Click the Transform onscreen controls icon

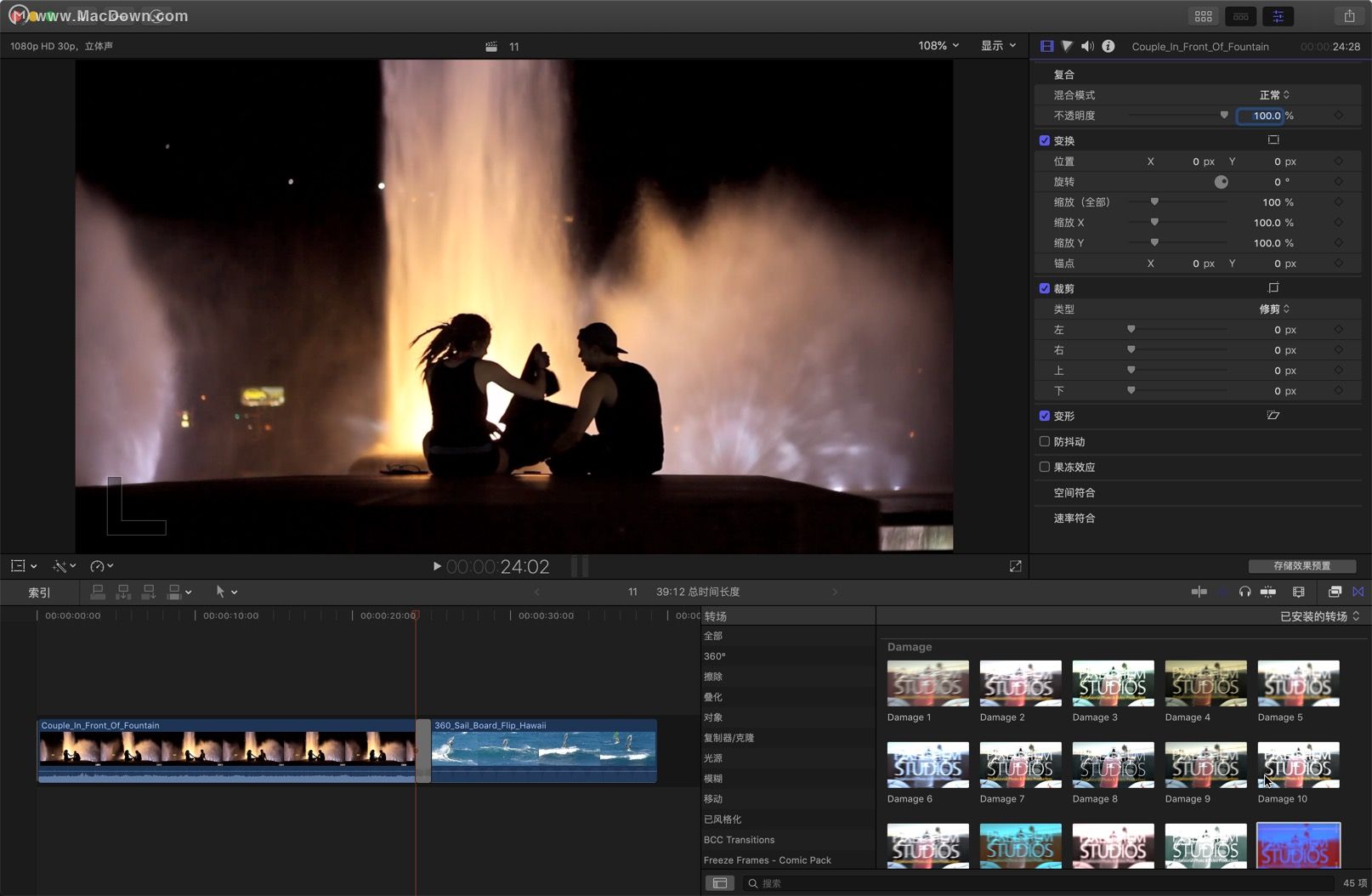1273,139
